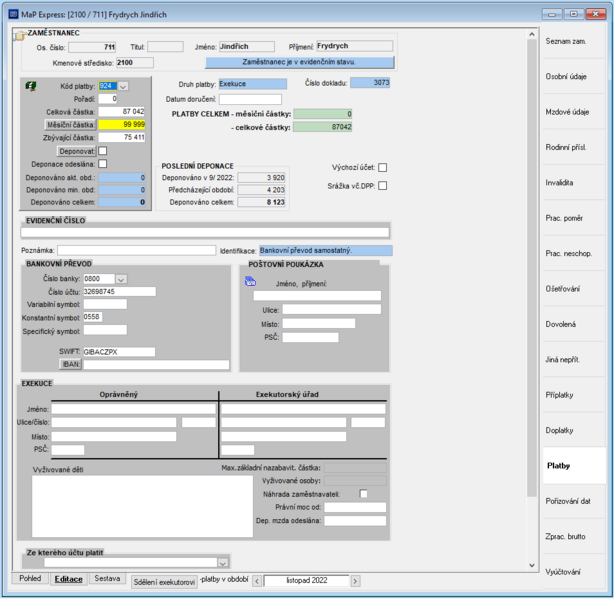This screenshot has height=599, width=614.
Task: Click the postal voucher Ulice field
Action: (332, 310)
